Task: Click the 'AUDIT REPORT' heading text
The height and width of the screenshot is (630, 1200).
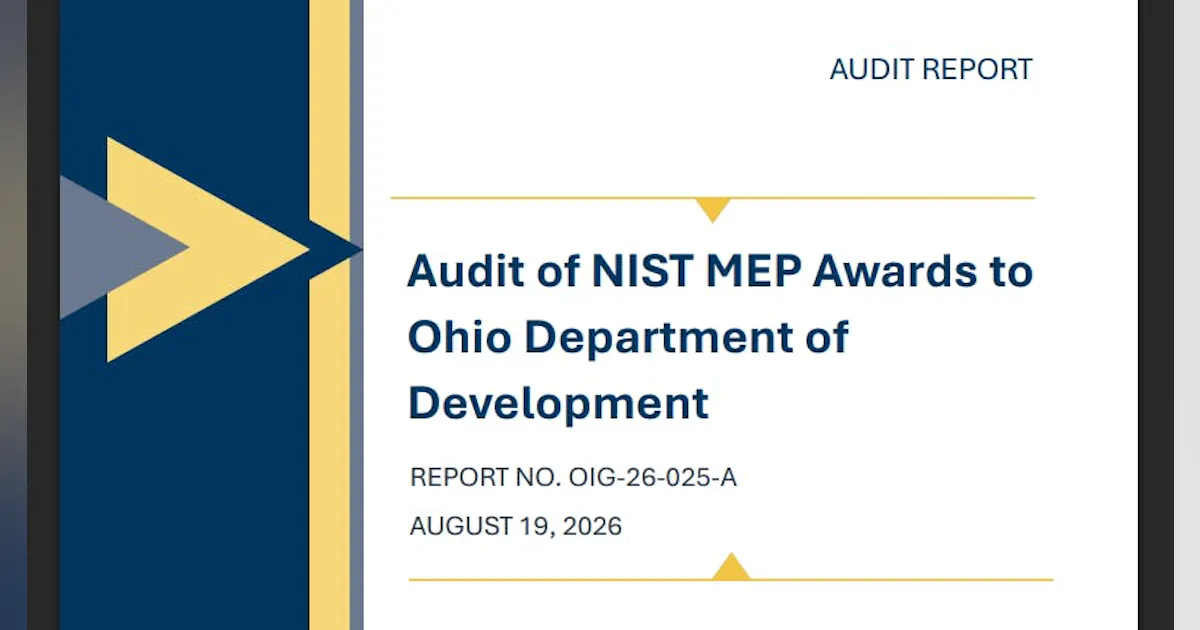Action: pyautogui.click(x=931, y=70)
